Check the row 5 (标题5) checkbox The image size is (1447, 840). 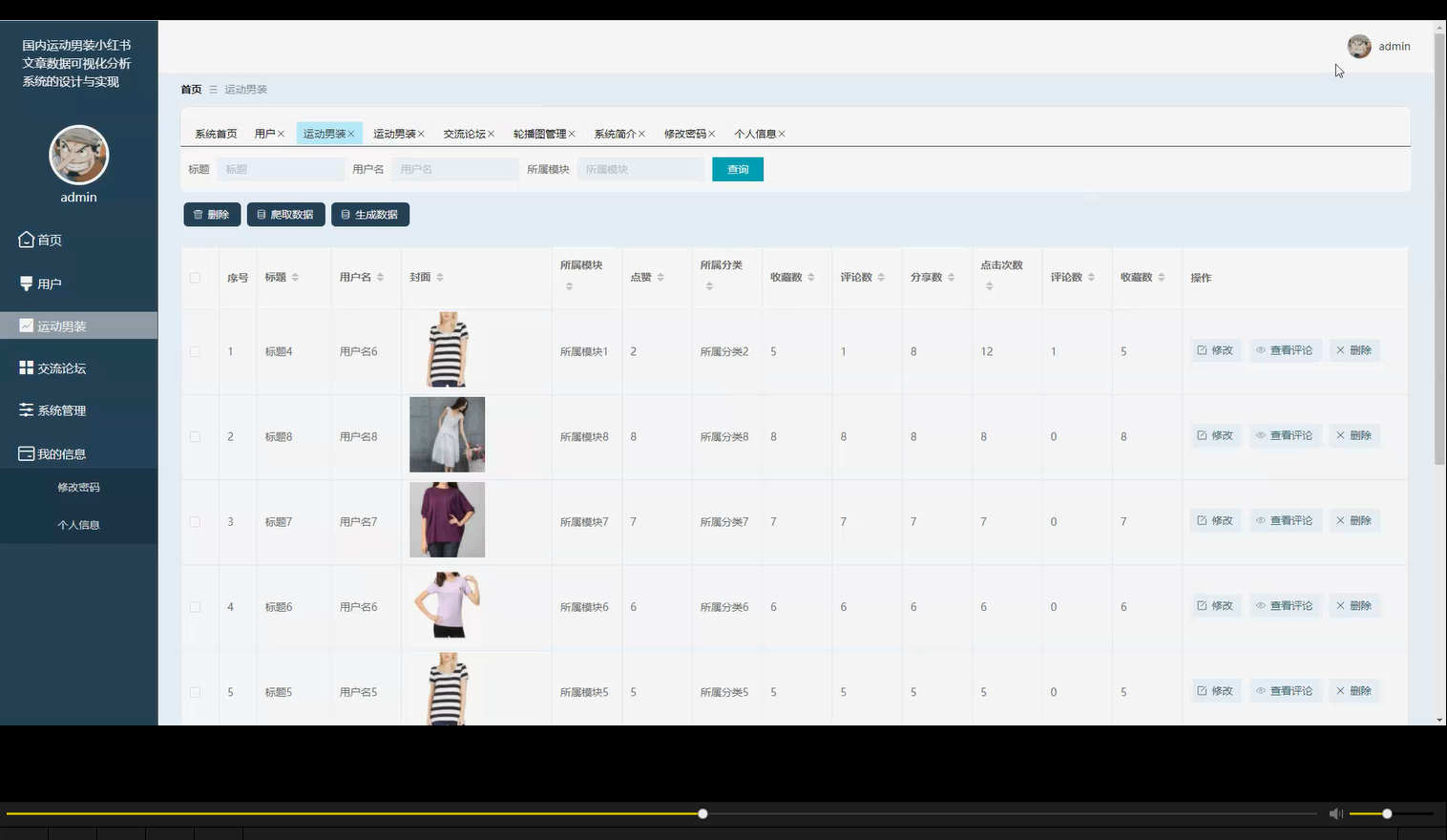pos(195,692)
